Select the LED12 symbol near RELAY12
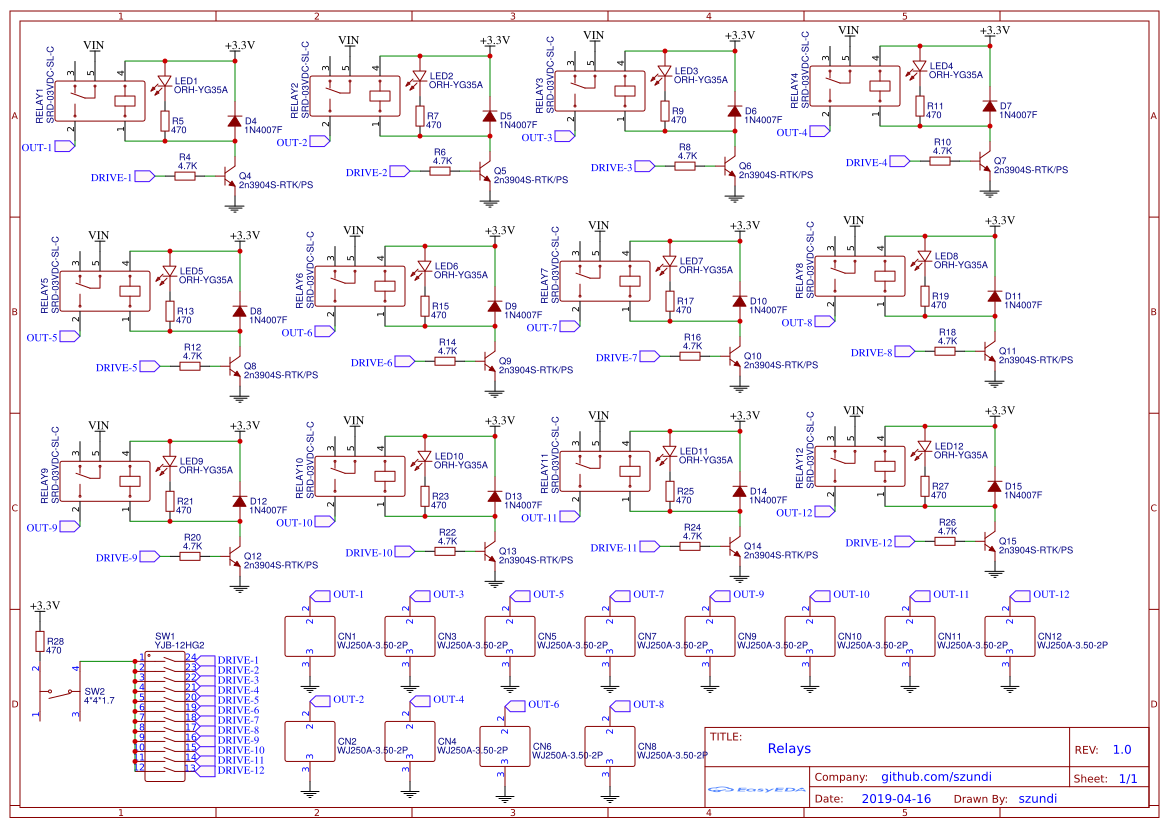Screen dimensions: 1169x828 coord(924,449)
